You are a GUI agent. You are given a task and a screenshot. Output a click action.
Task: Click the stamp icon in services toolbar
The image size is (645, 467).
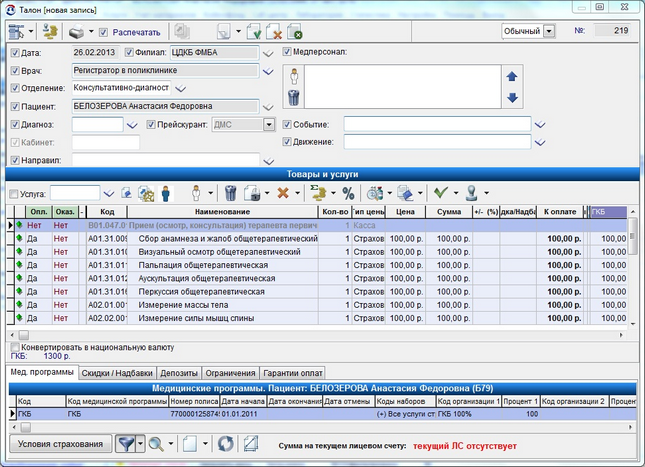coord(472,193)
